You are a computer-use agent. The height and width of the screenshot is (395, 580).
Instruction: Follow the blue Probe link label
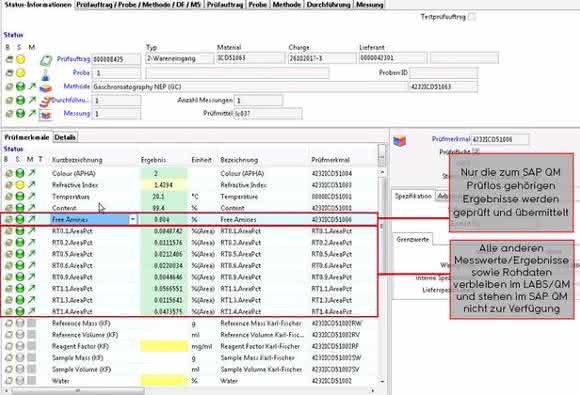click(x=81, y=72)
